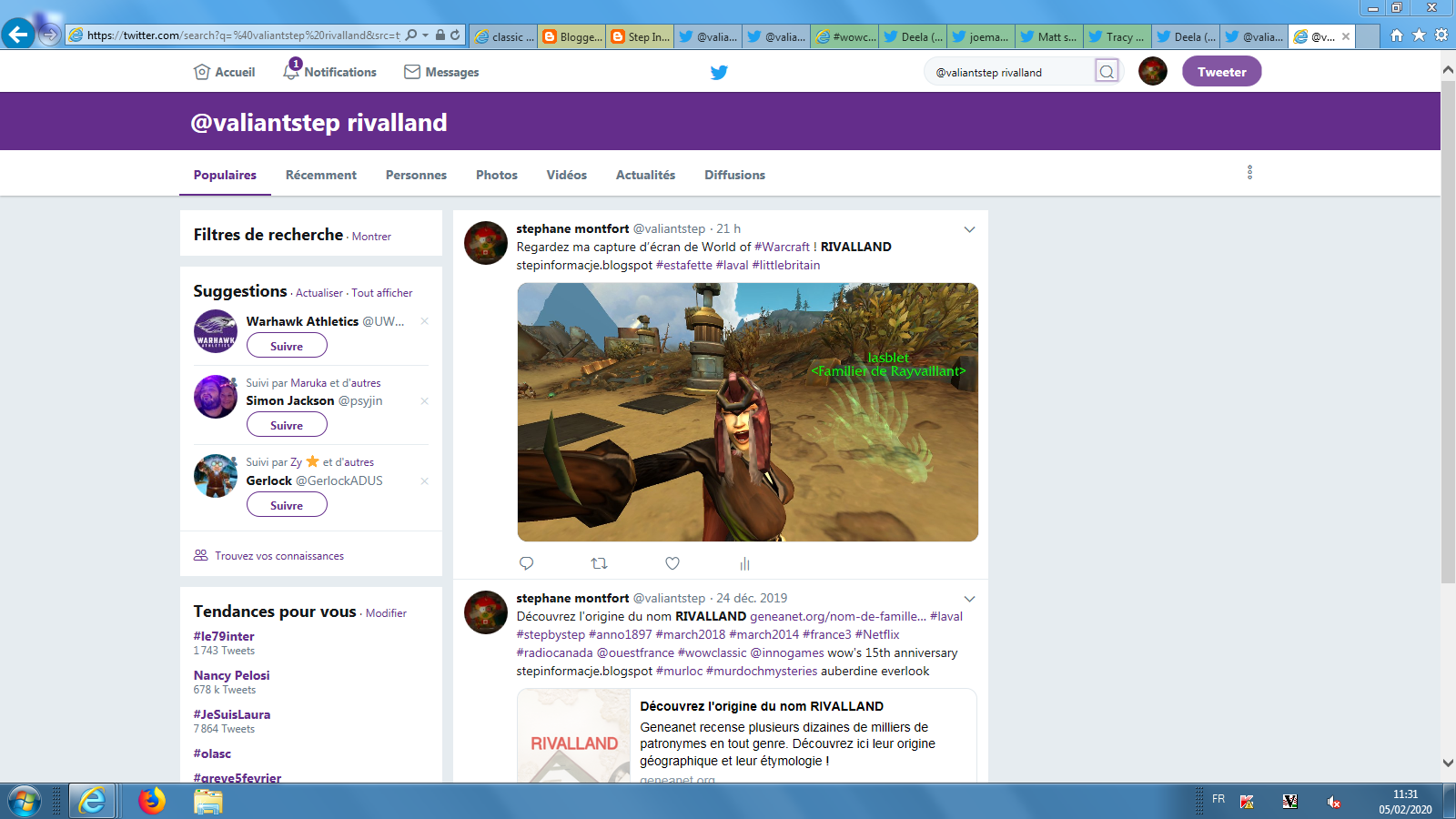Open the World of Warcraft screenshot image
The width and height of the screenshot is (1456, 819).
(x=748, y=412)
